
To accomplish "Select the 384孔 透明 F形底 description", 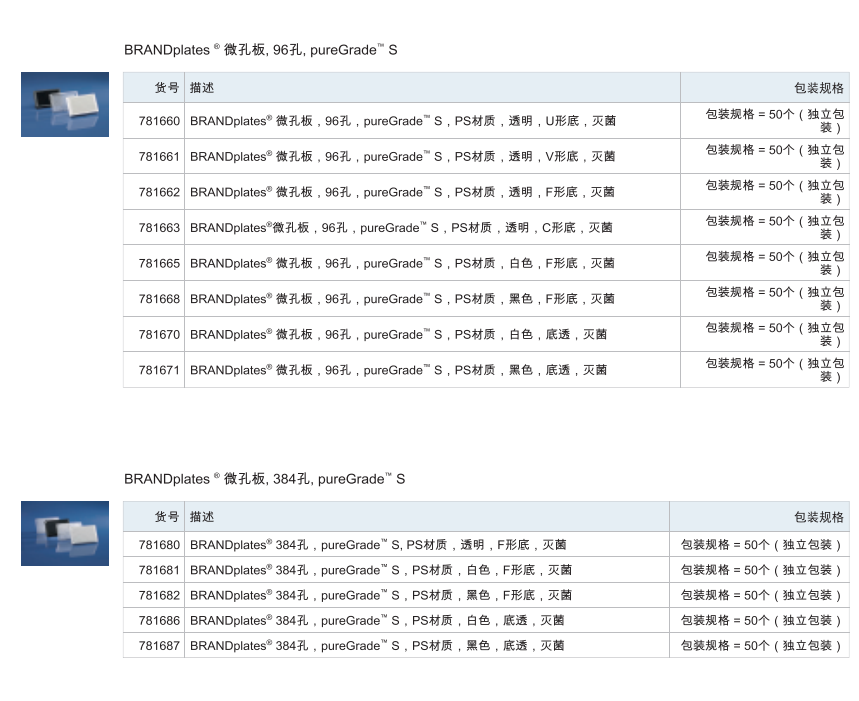I will pos(378,545).
